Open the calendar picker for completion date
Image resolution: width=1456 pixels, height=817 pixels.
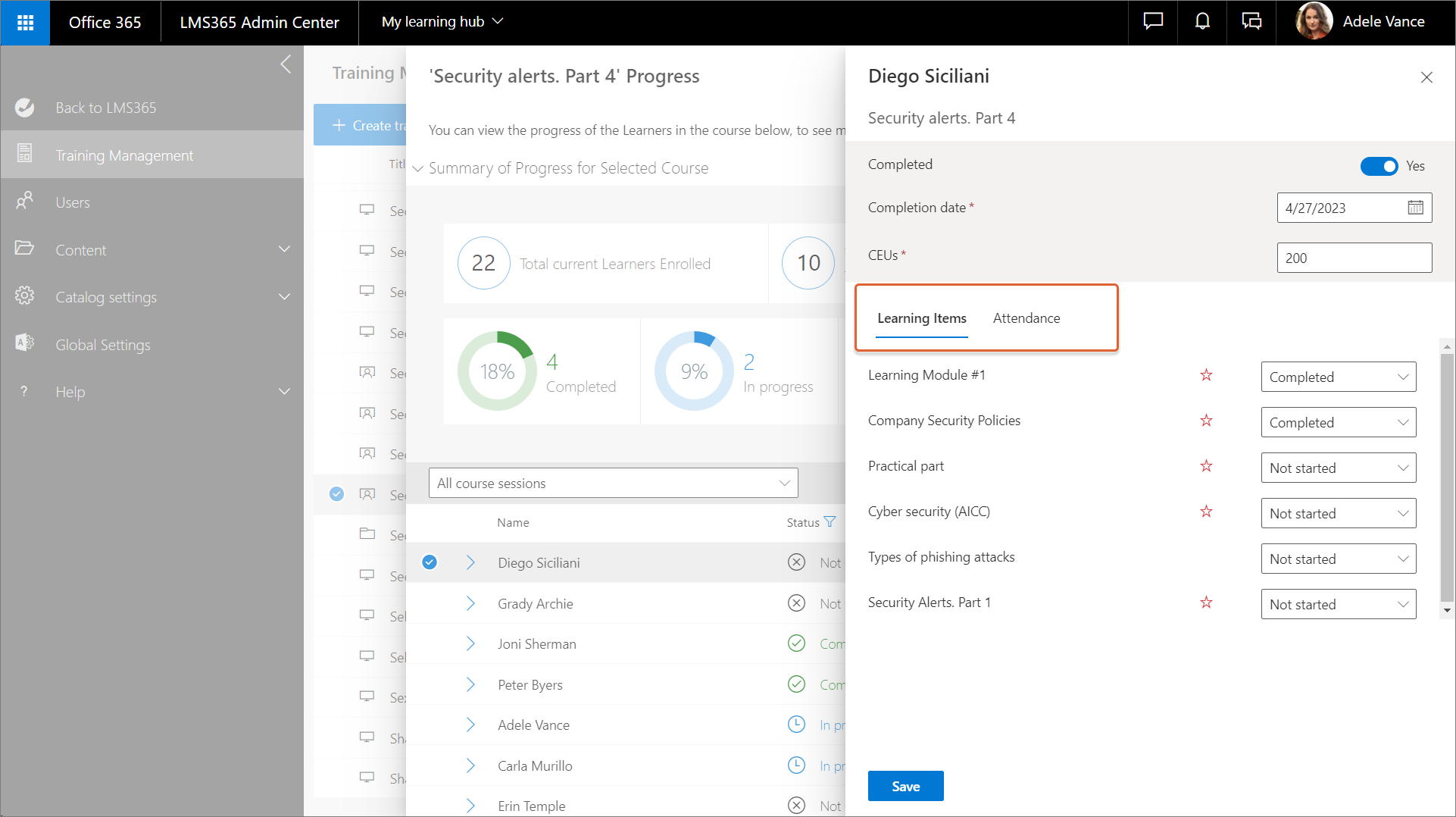click(x=1415, y=208)
